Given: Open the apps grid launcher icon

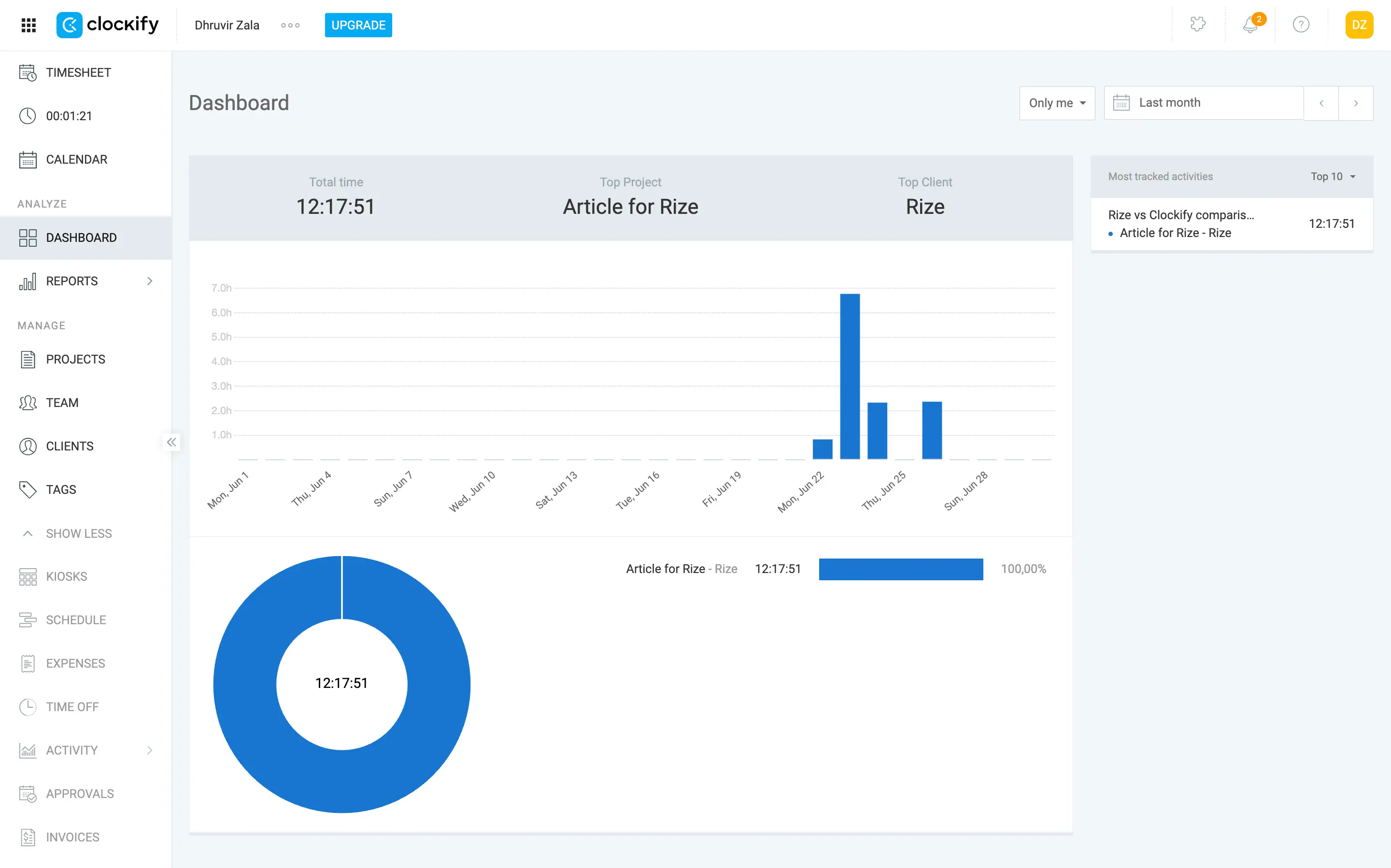Looking at the screenshot, I should (28, 25).
